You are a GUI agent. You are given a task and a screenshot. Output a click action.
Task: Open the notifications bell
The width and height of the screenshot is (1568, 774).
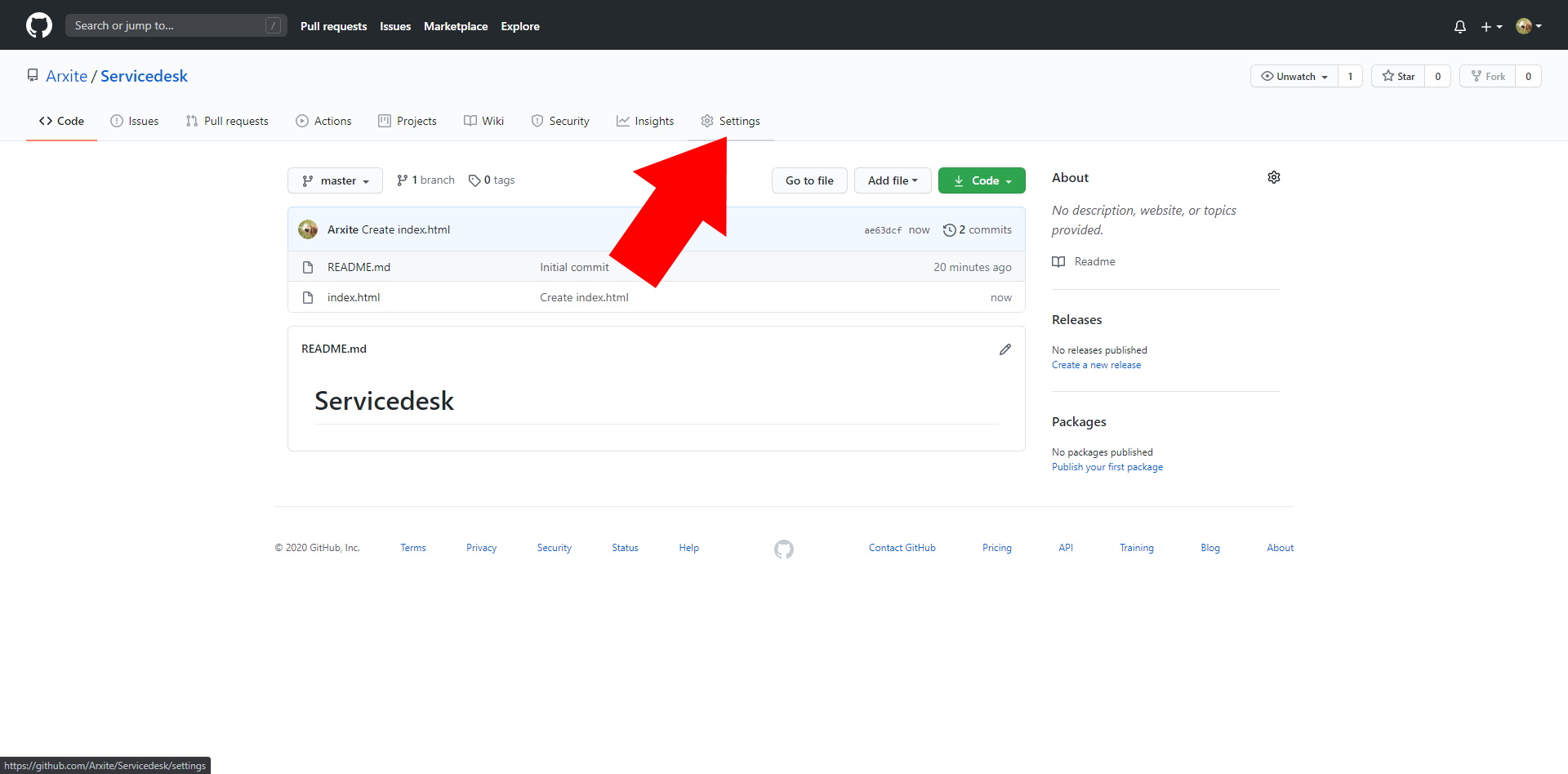(1460, 26)
